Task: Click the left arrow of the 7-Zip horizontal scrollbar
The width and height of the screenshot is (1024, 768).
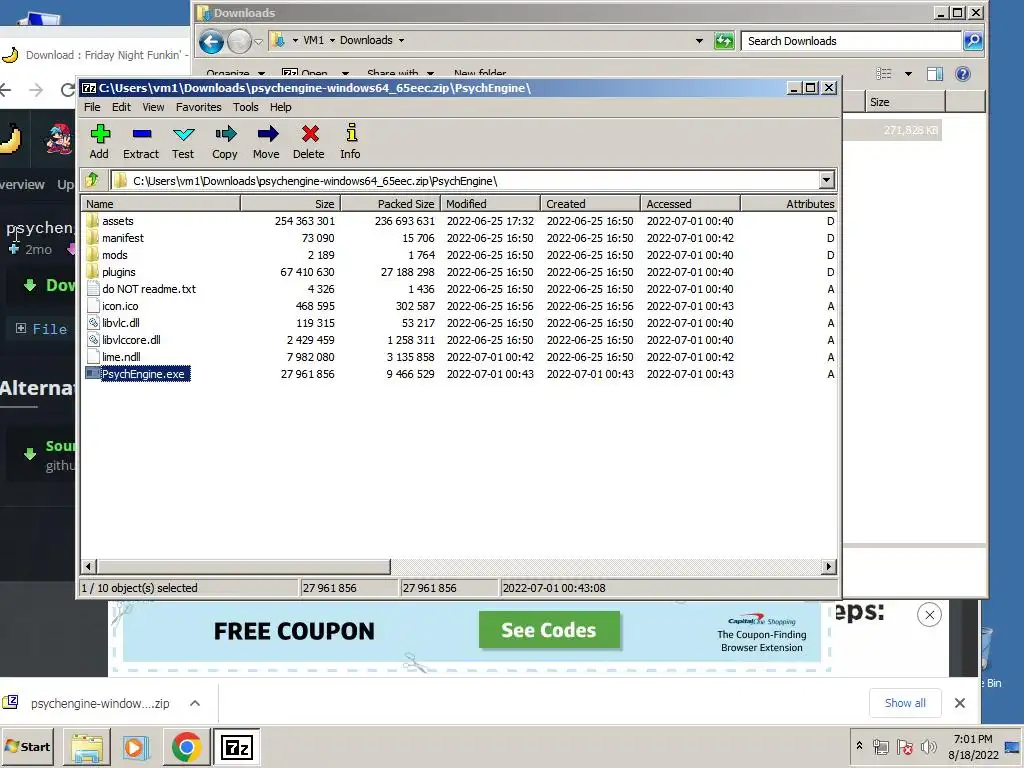Action: (89, 566)
